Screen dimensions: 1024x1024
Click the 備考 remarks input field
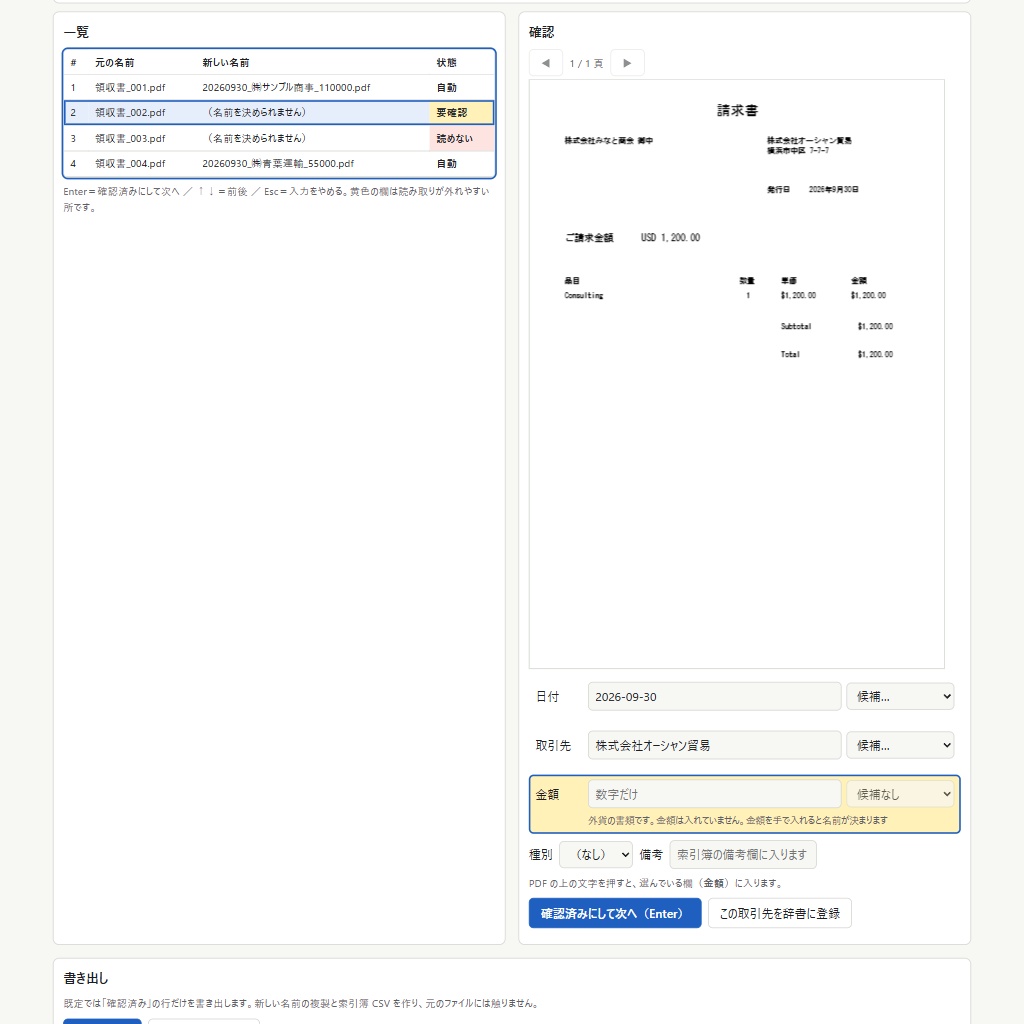(x=743, y=854)
